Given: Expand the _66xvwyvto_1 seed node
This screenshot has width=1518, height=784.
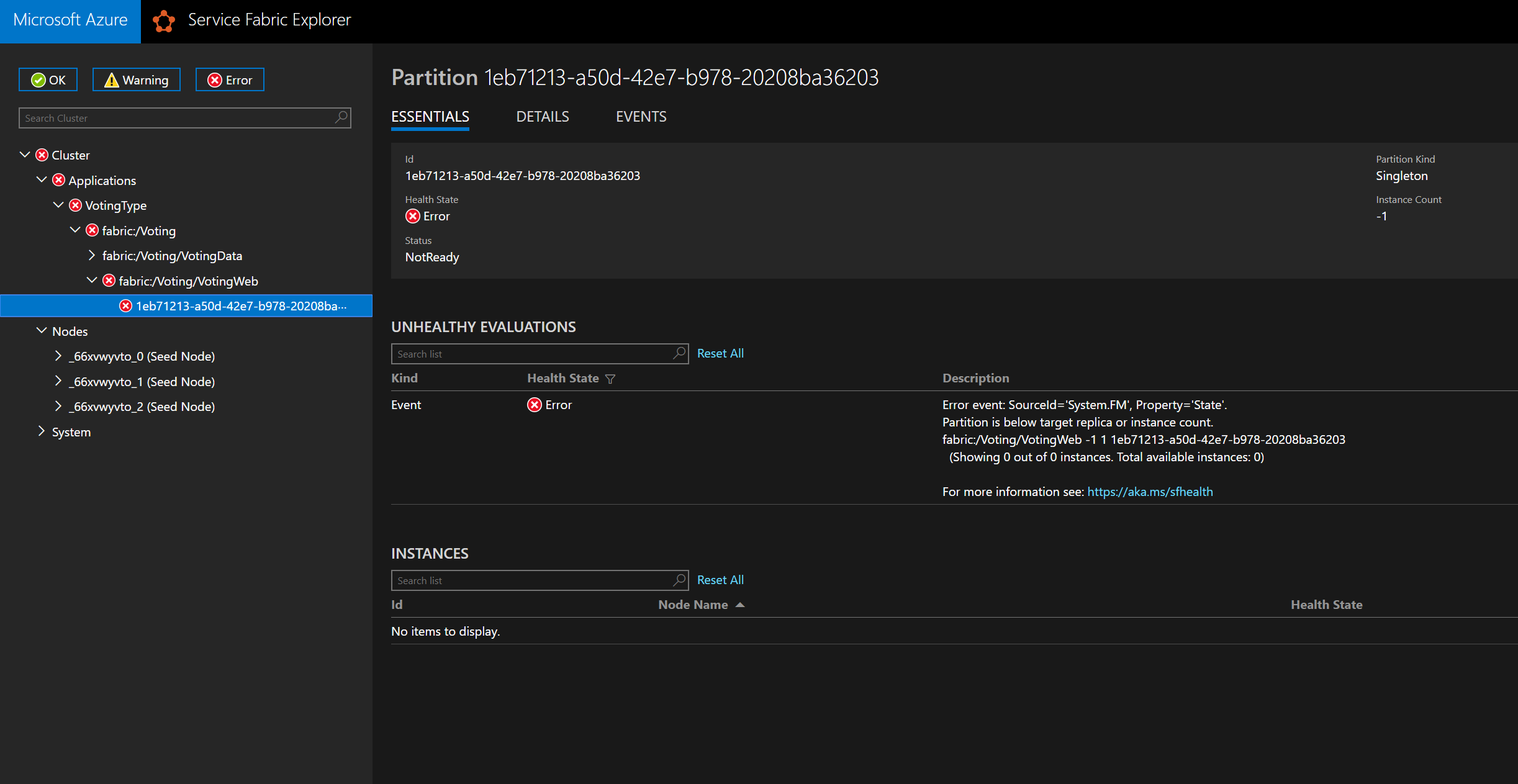Looking at the screenshot, I should click(58, 381).
